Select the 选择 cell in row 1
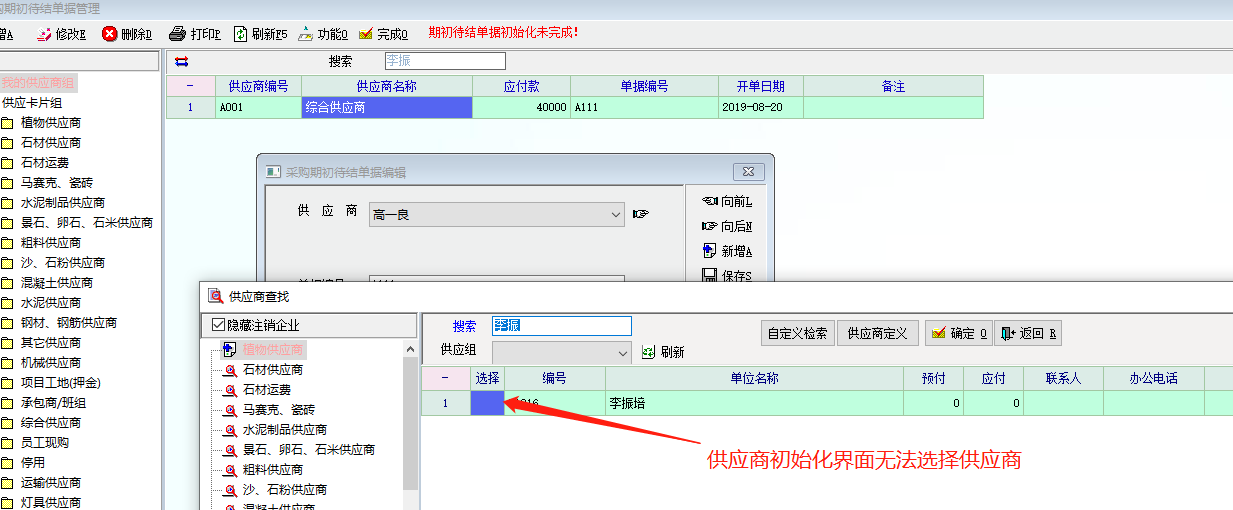This screenshot has height=510, width=1233. (x=487, y=403)
